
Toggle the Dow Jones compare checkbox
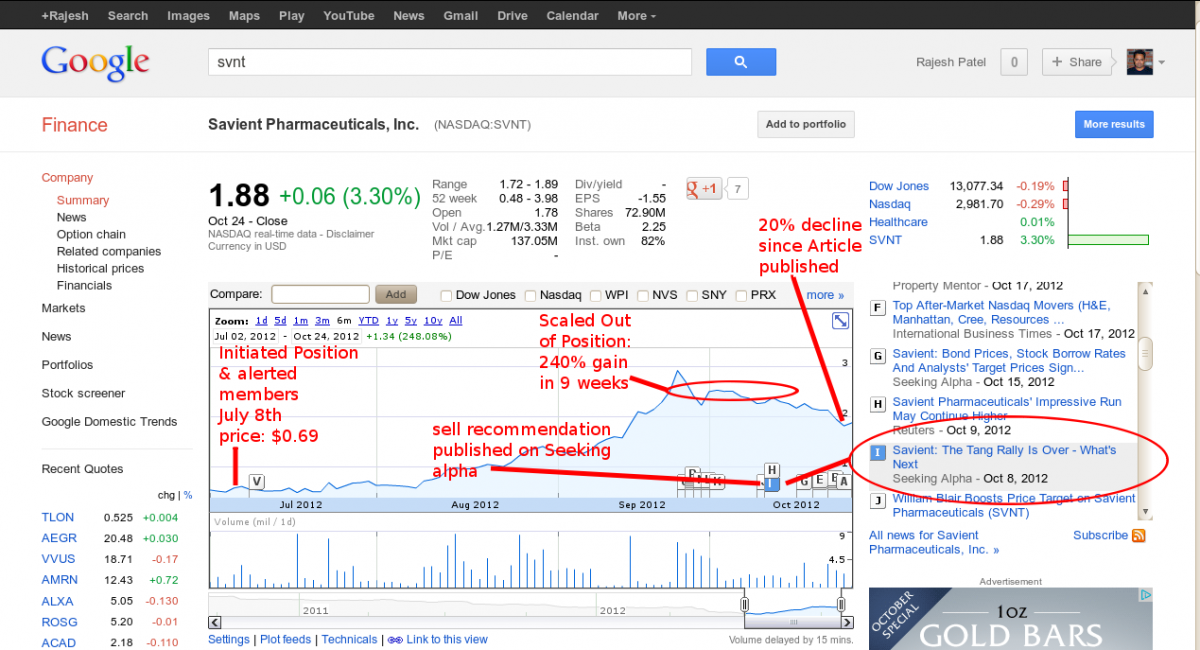click(446, 295)
